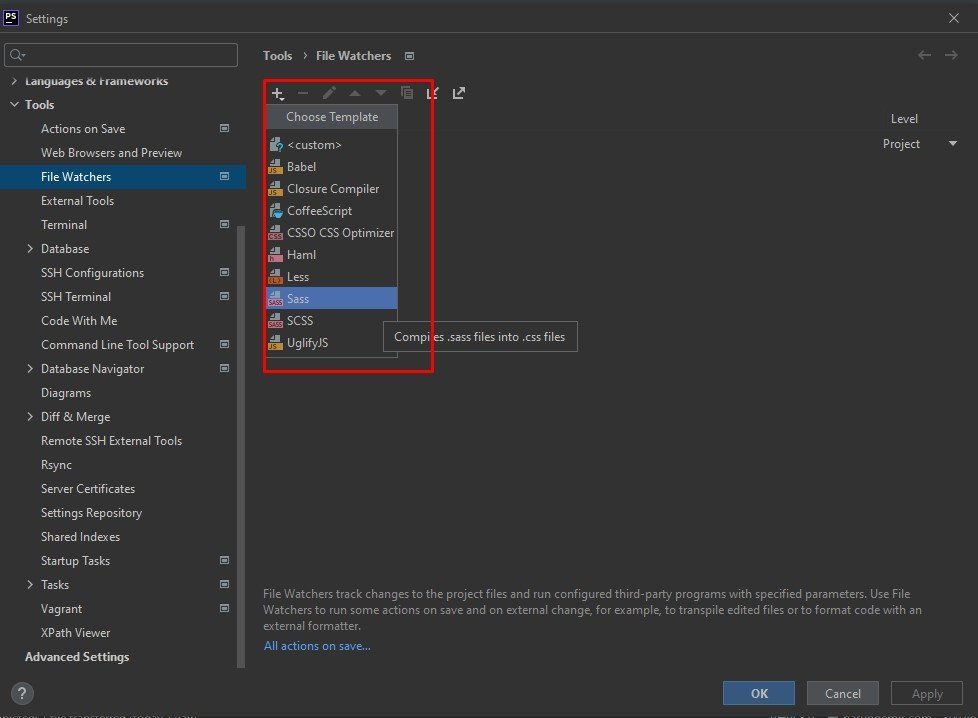978x718 pixels.
Task: Click the Help question mark icon
Action: click(x=22, y=693)
